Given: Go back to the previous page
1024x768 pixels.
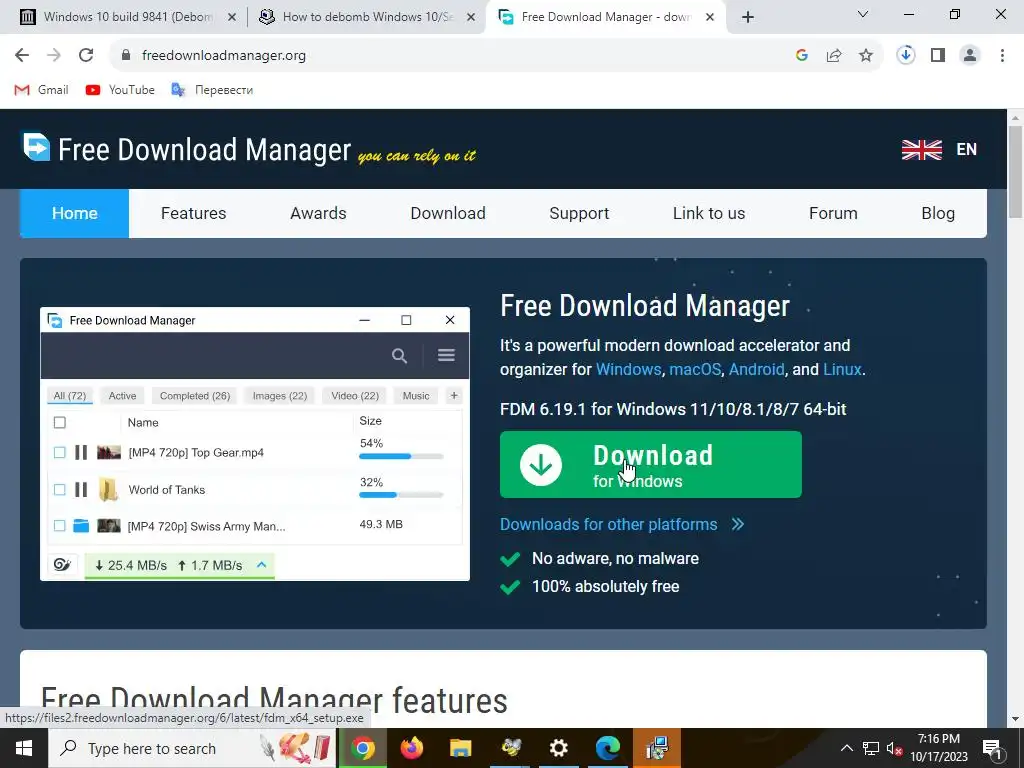Looking at the screenshot, I should pyautogui.click(x=22, y=56).
